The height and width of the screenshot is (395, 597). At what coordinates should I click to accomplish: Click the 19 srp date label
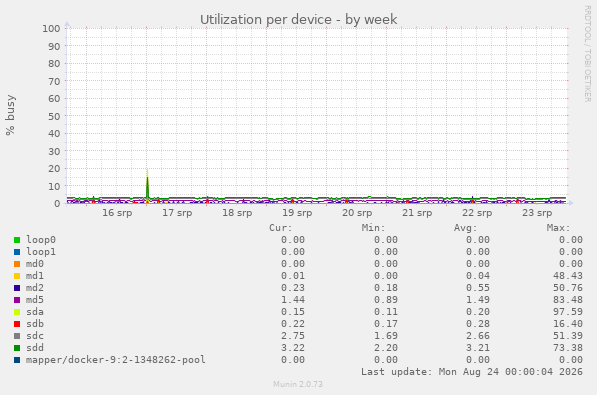pos(297,213)
